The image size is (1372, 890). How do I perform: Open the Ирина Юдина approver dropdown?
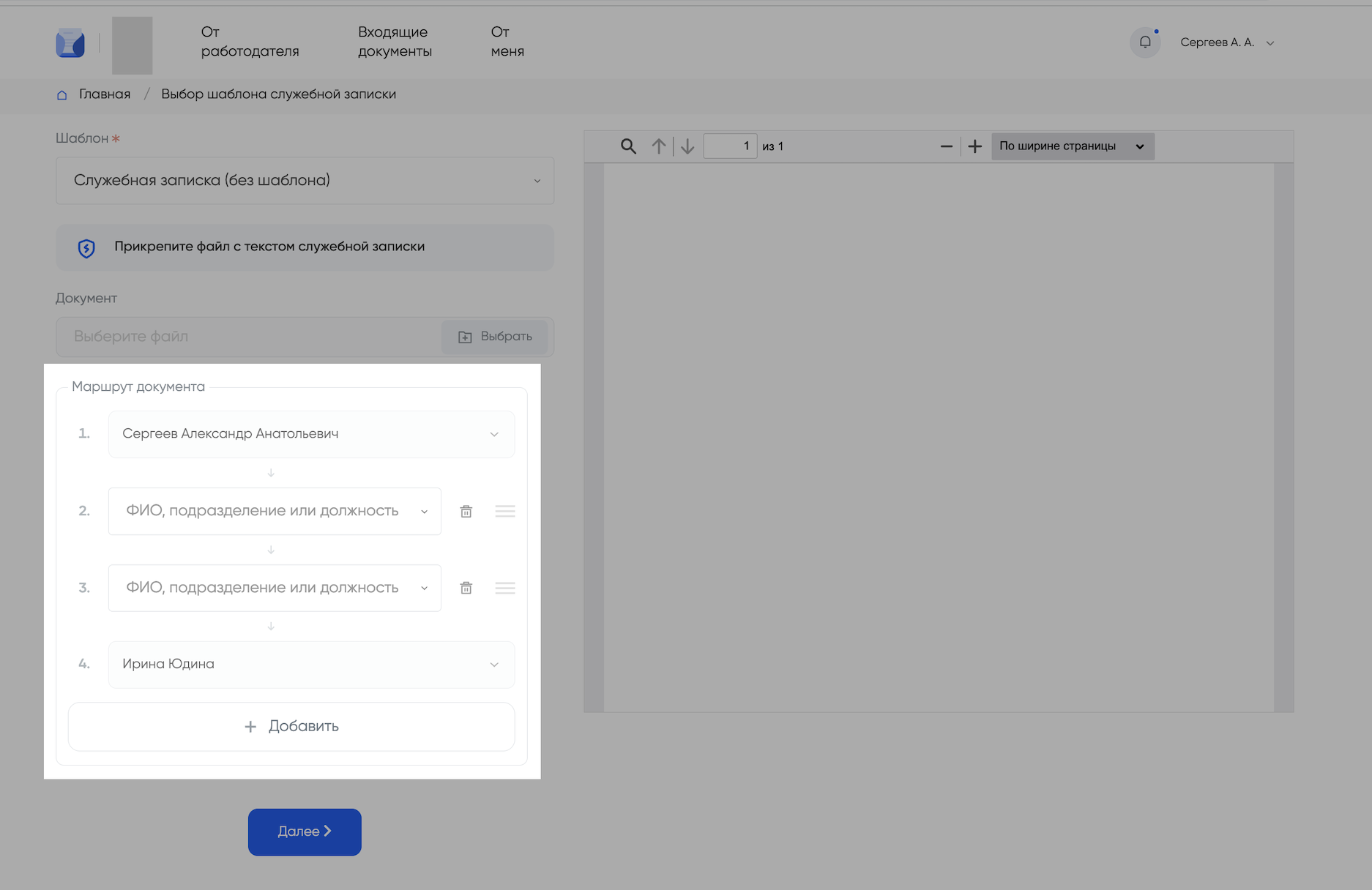311,665
